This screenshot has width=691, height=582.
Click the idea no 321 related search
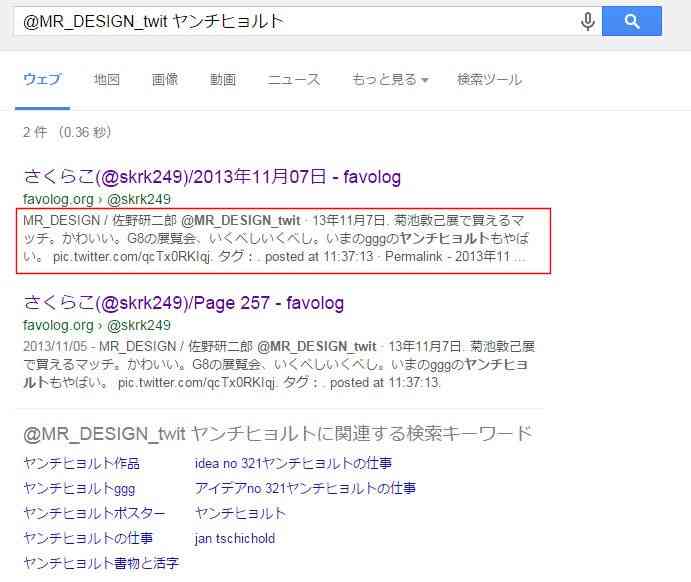[293, 463]
